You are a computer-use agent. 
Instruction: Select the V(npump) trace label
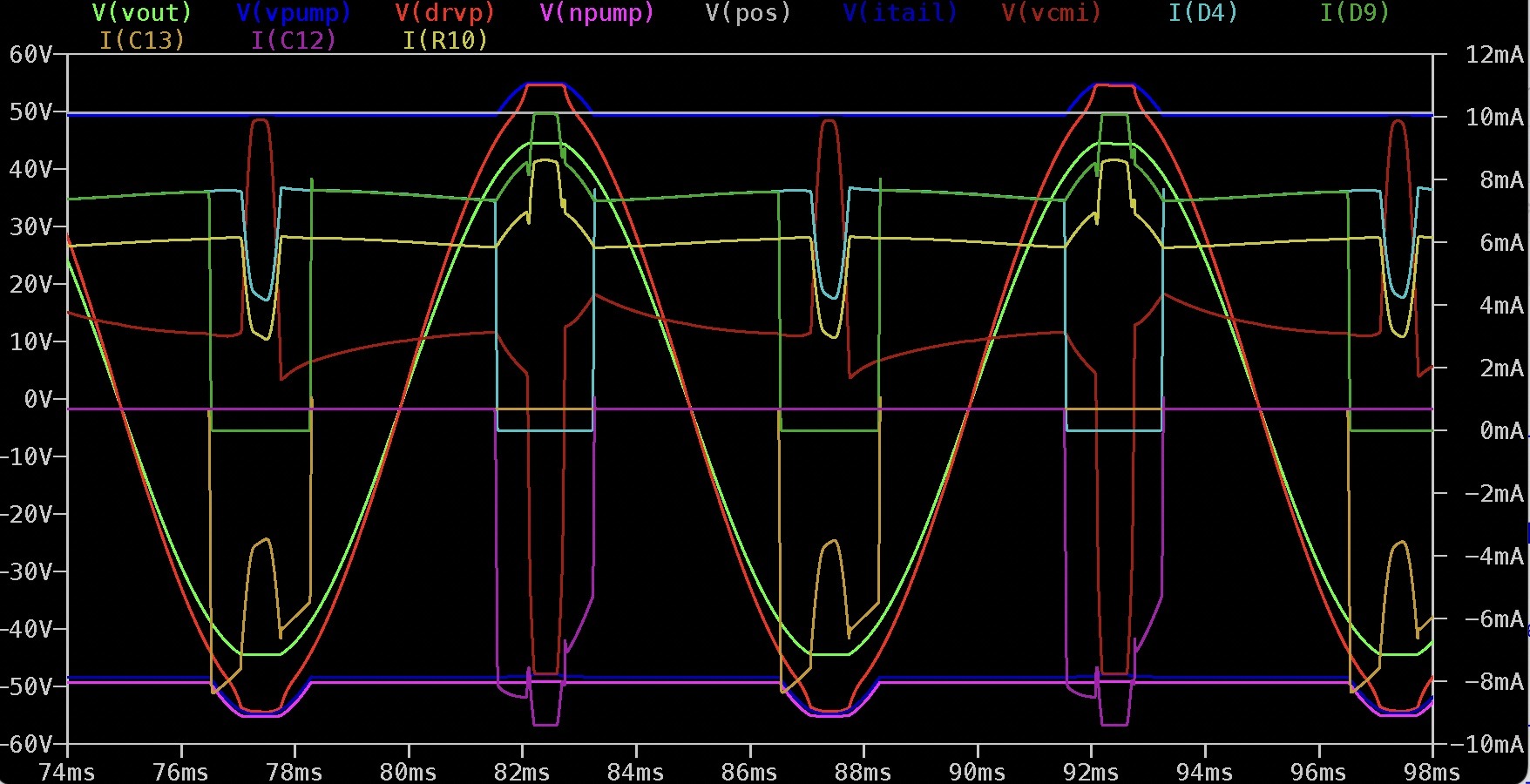(x=597, y=13)
